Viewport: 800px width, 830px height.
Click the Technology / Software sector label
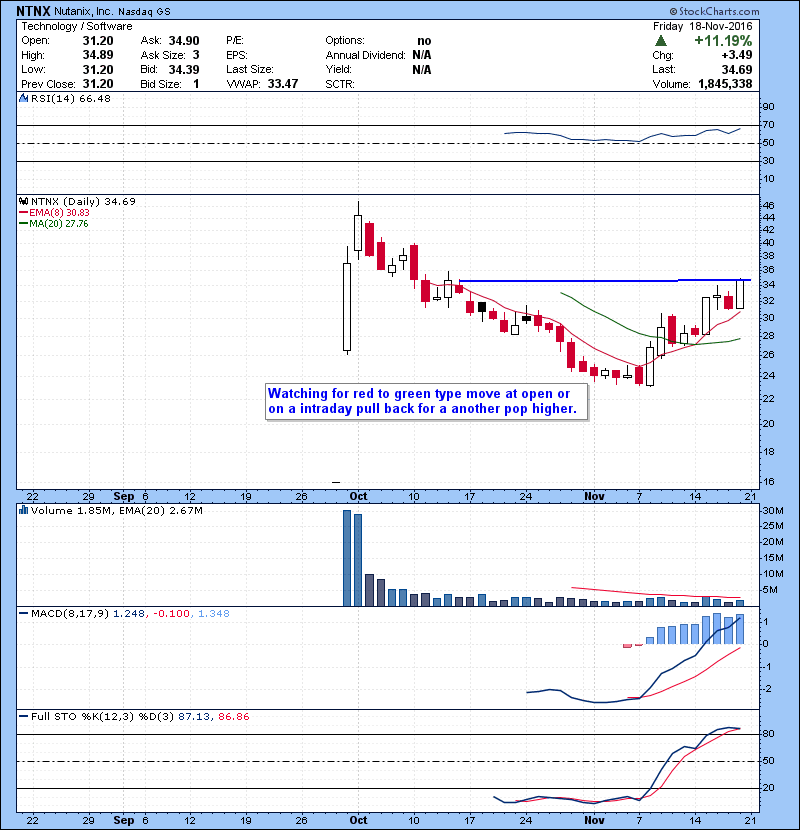coord(77,26)
